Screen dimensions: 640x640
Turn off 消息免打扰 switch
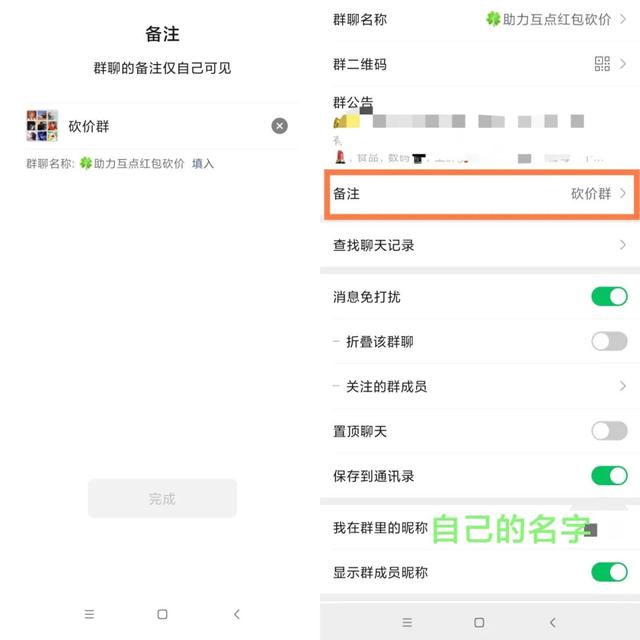tap(609, 296)
